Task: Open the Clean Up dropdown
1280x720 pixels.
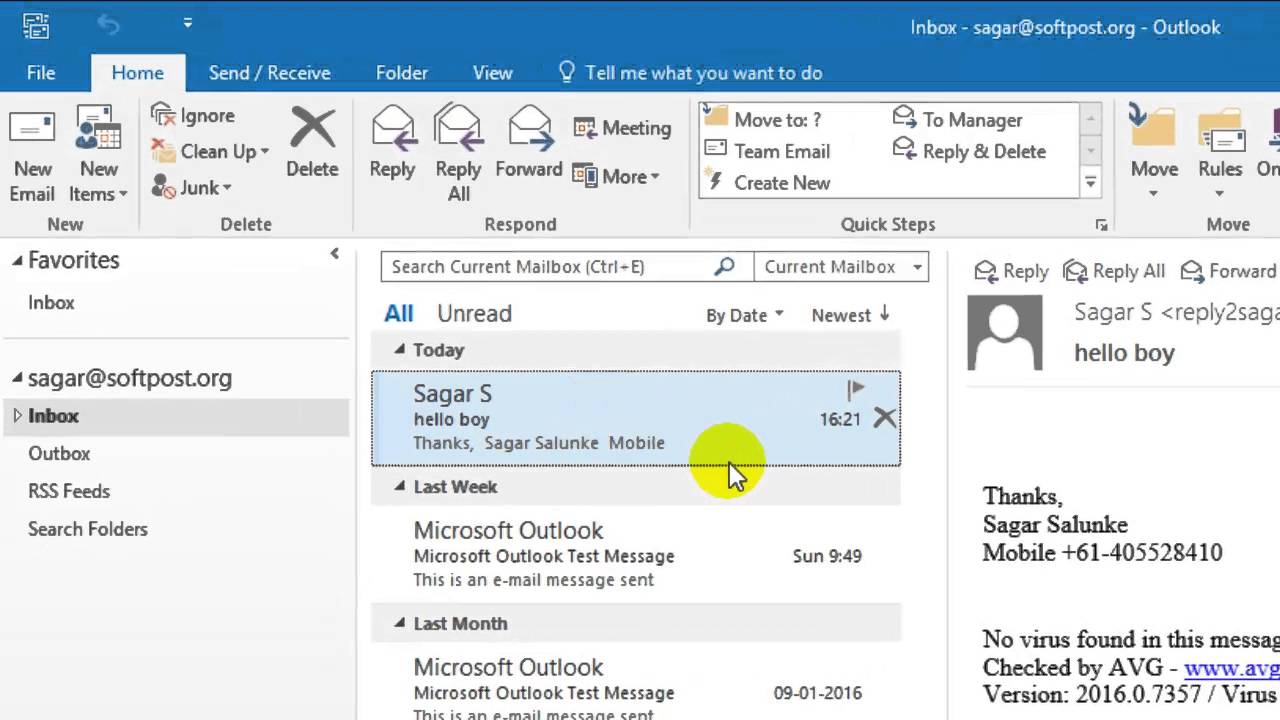Action: click(211, 151)
